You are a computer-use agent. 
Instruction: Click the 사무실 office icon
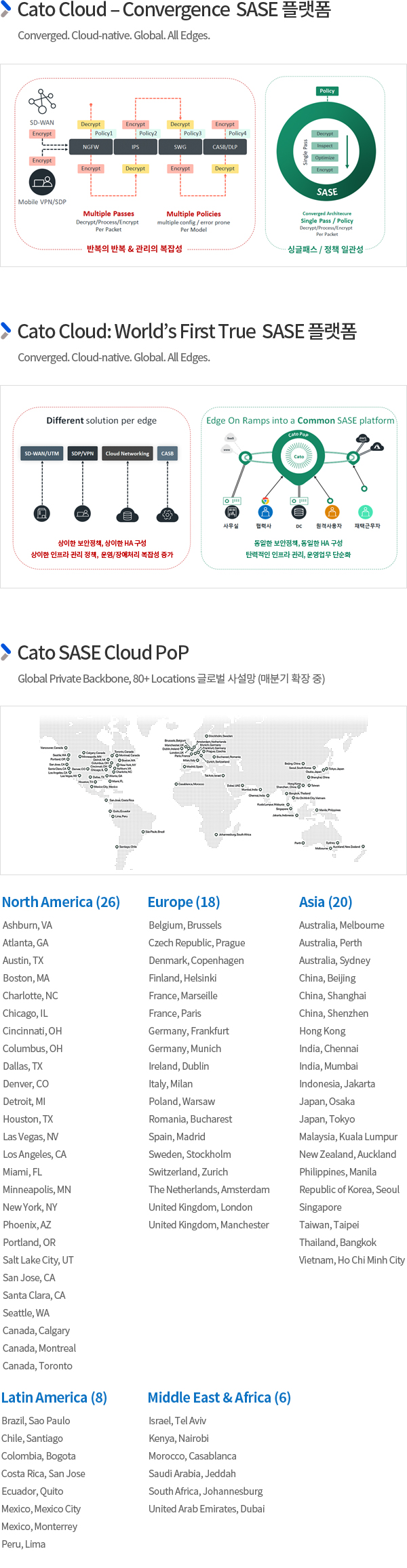point(232,512)
